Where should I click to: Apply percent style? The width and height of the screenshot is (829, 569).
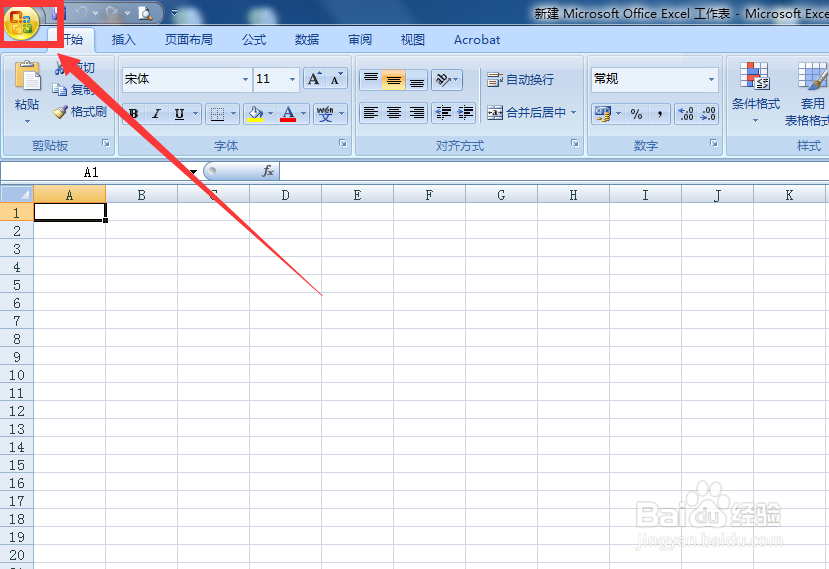coord(637,114)
